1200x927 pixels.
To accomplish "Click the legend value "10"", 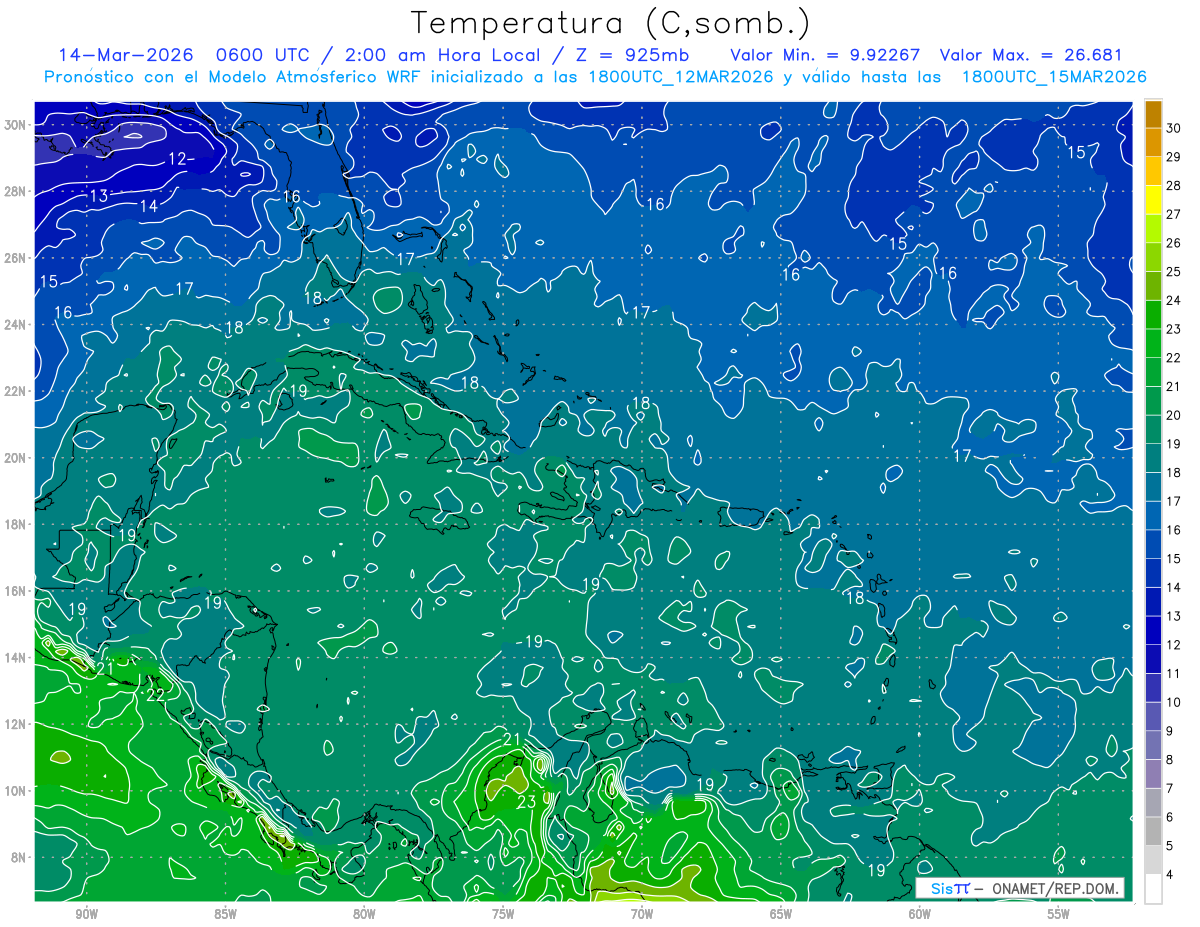I will pos(1174,702).
